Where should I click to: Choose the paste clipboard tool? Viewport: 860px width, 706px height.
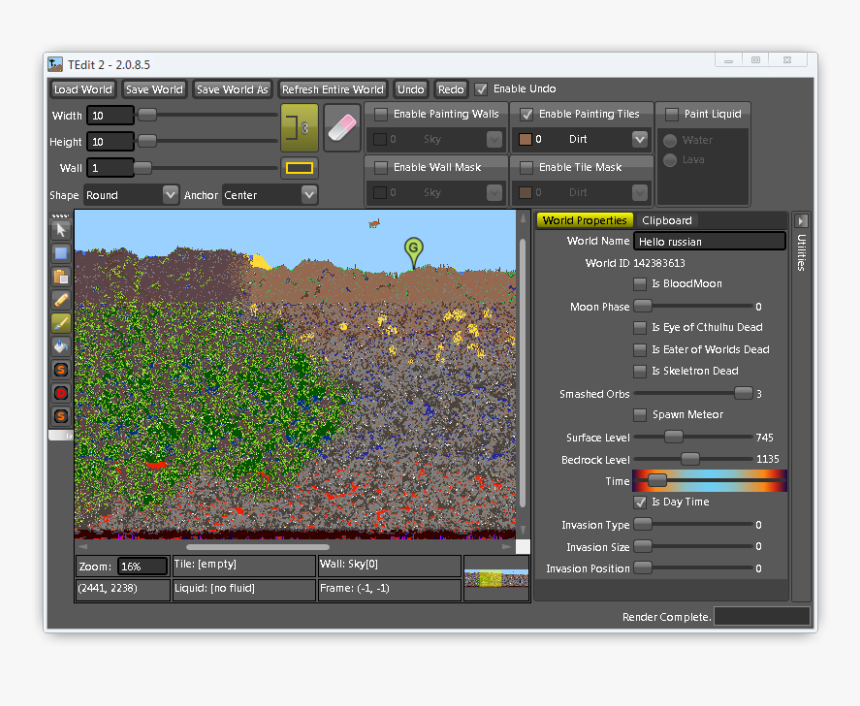coord(61,277)
